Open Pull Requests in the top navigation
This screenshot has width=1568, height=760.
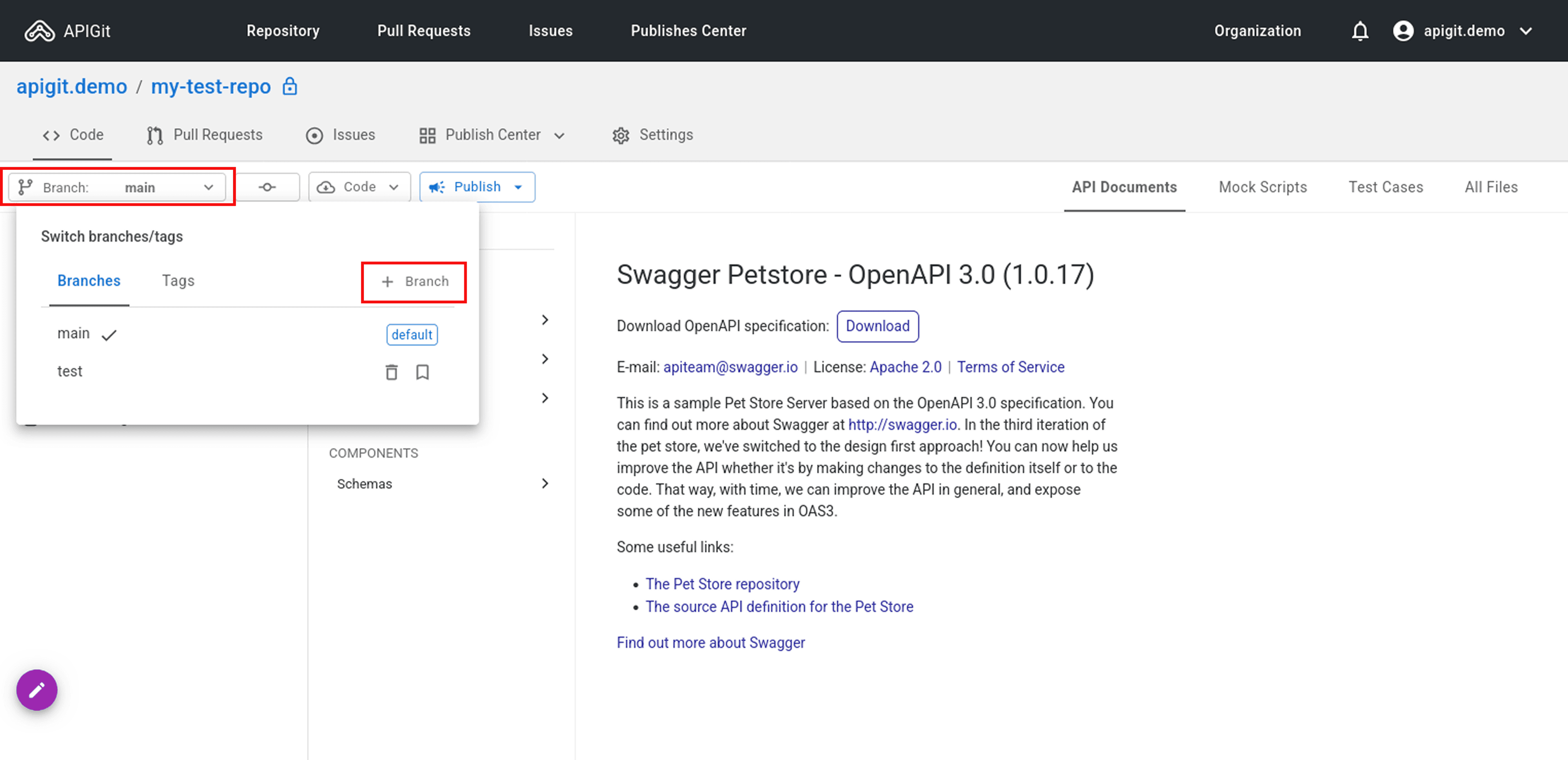(x=424, y=31)
